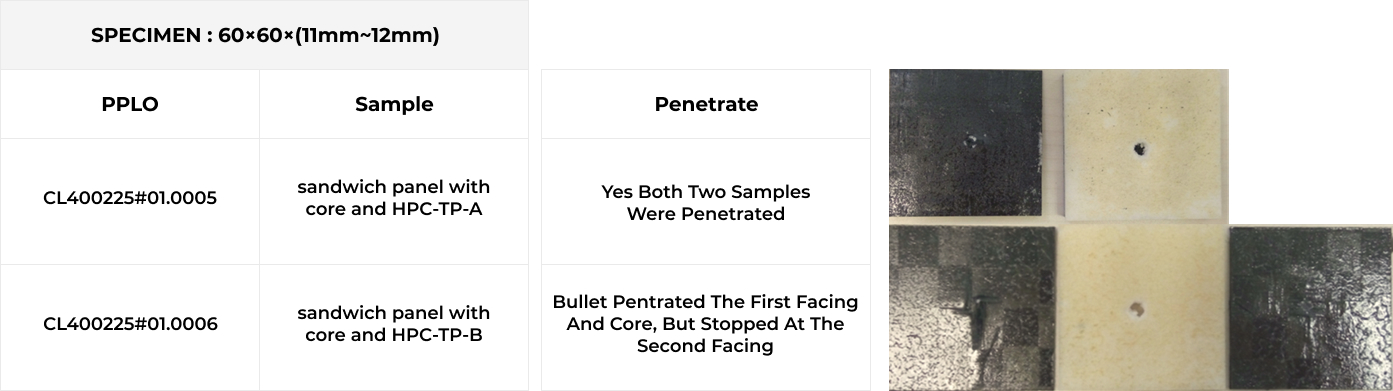Screen dimensions: 1393x391
Task: Open top-left black panel photo
Action: coord(966,142)
